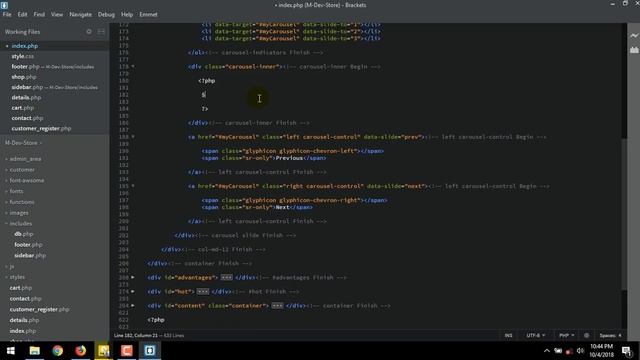Open yellow app icon in taskbar
This screenshot has height=360, width=640.
tap(103, 351)
